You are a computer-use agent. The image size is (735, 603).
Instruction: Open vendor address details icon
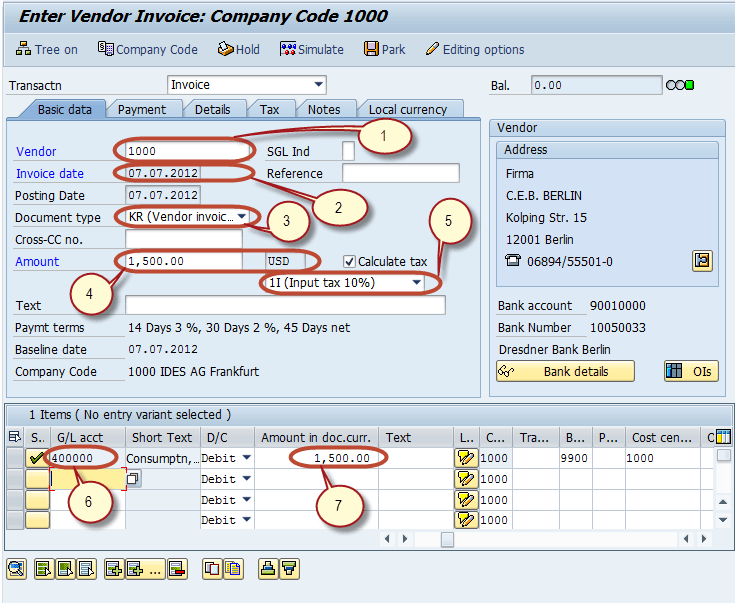coord(702,261)
